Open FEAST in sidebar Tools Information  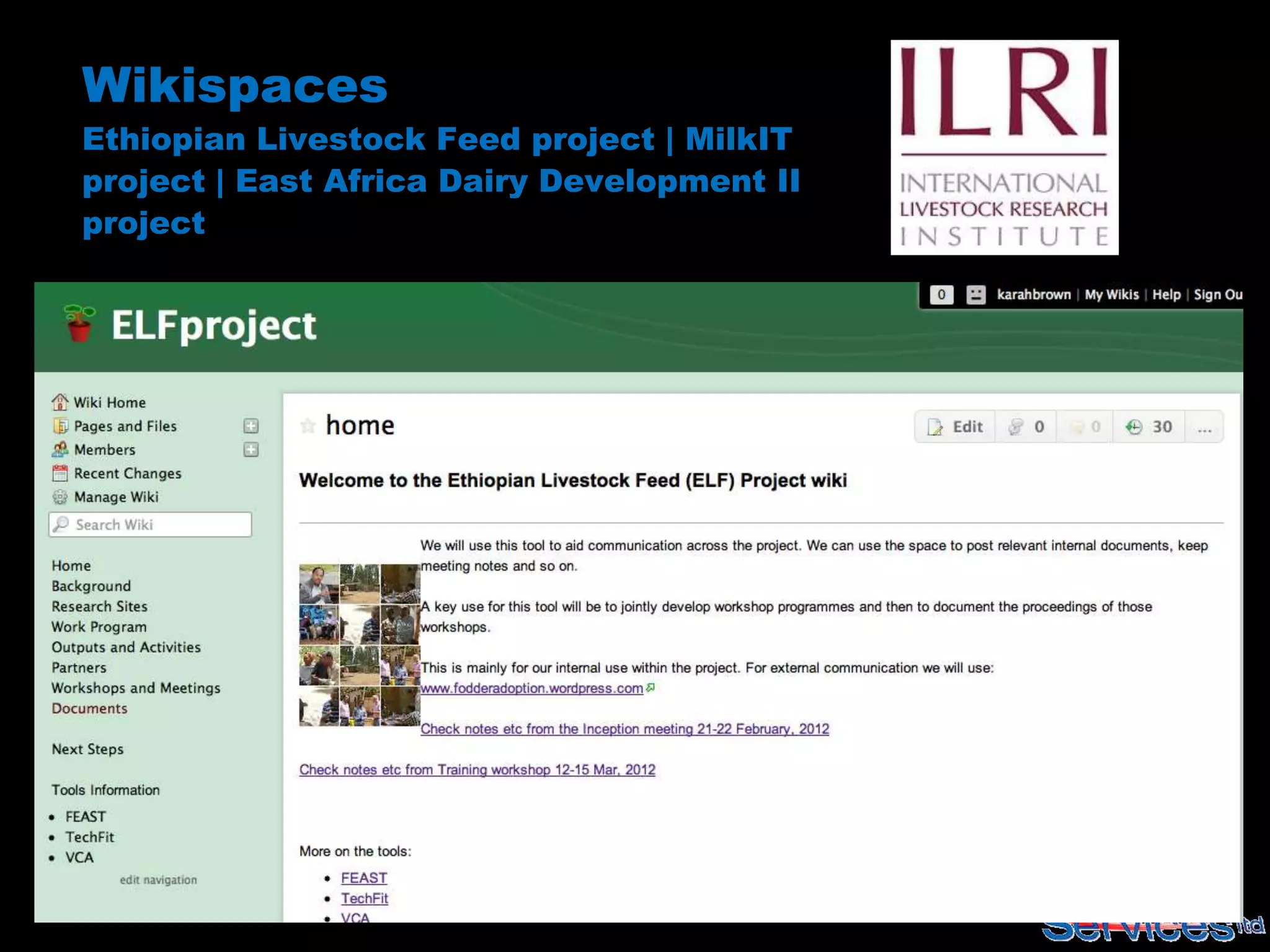[86, 816]
